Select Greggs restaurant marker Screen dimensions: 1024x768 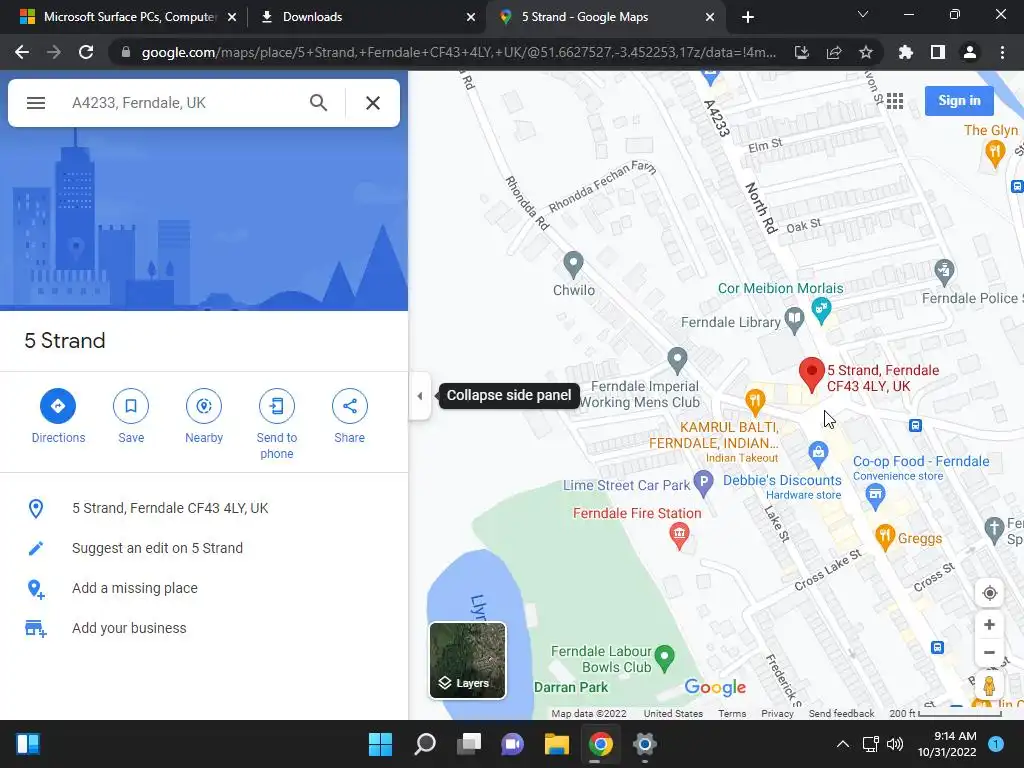pyautogui.click(x=884, y=537)
